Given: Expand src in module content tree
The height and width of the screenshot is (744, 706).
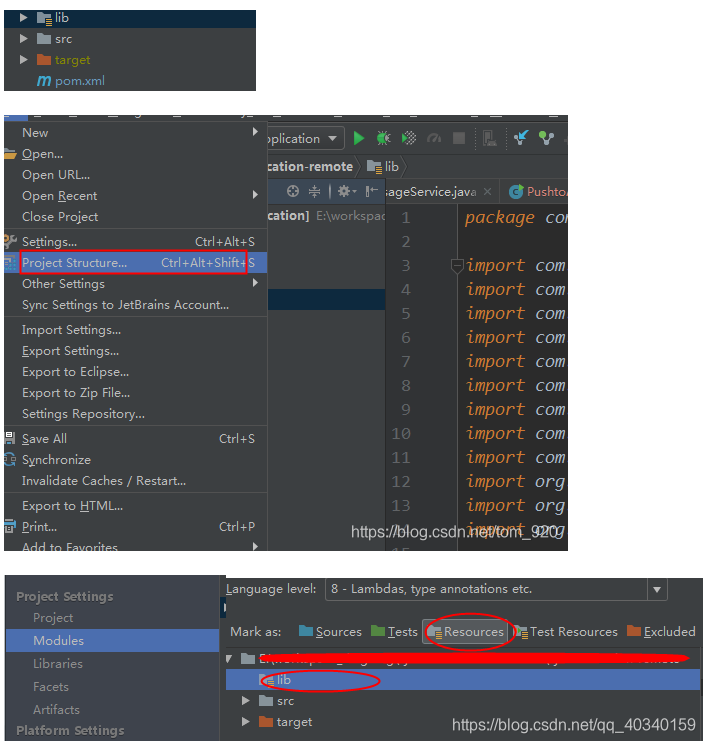Looking at the screenshot, I should click(x=245, y=701).
